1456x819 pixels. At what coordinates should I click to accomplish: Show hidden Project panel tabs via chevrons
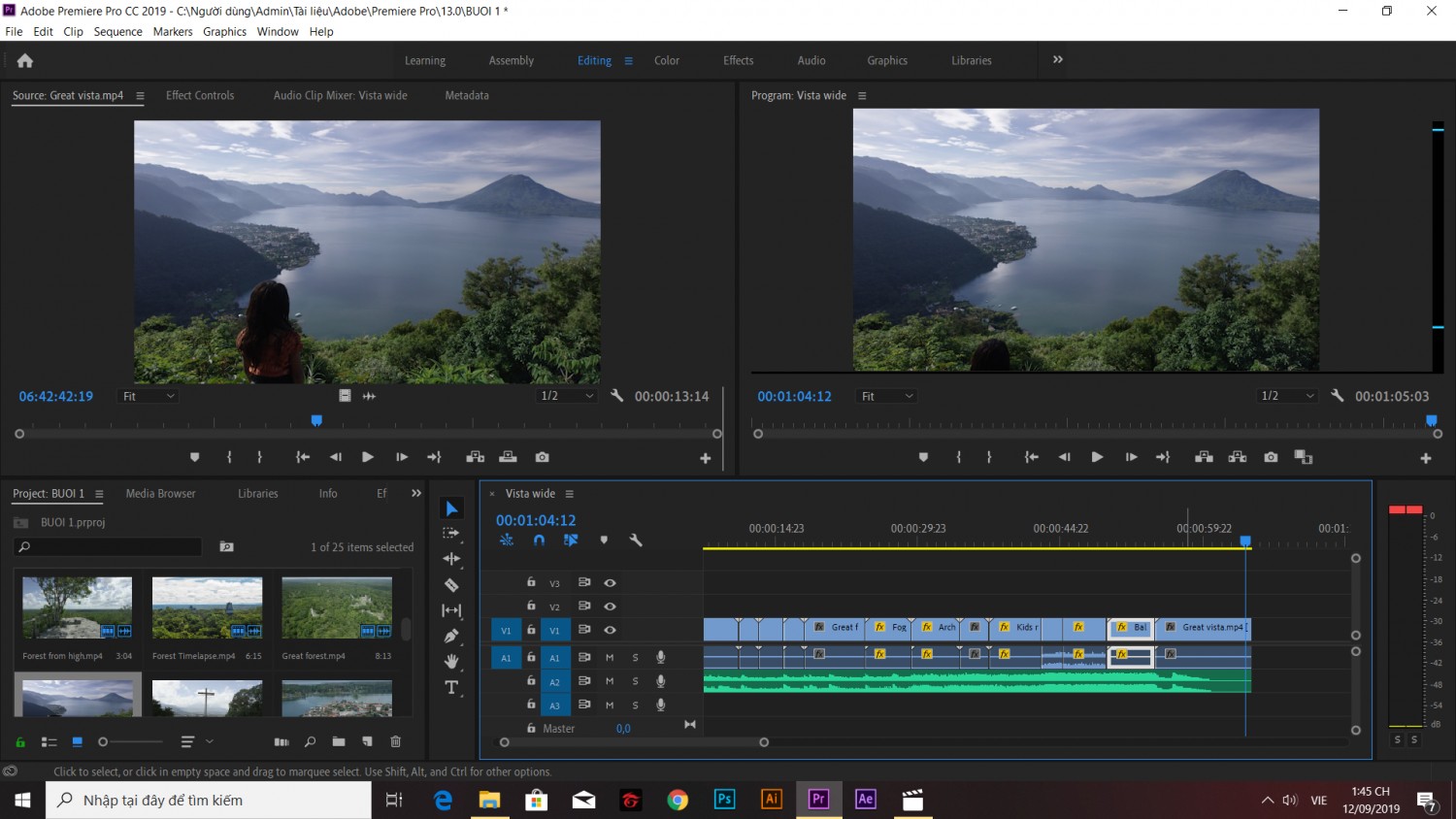click(x=416, y=493)
